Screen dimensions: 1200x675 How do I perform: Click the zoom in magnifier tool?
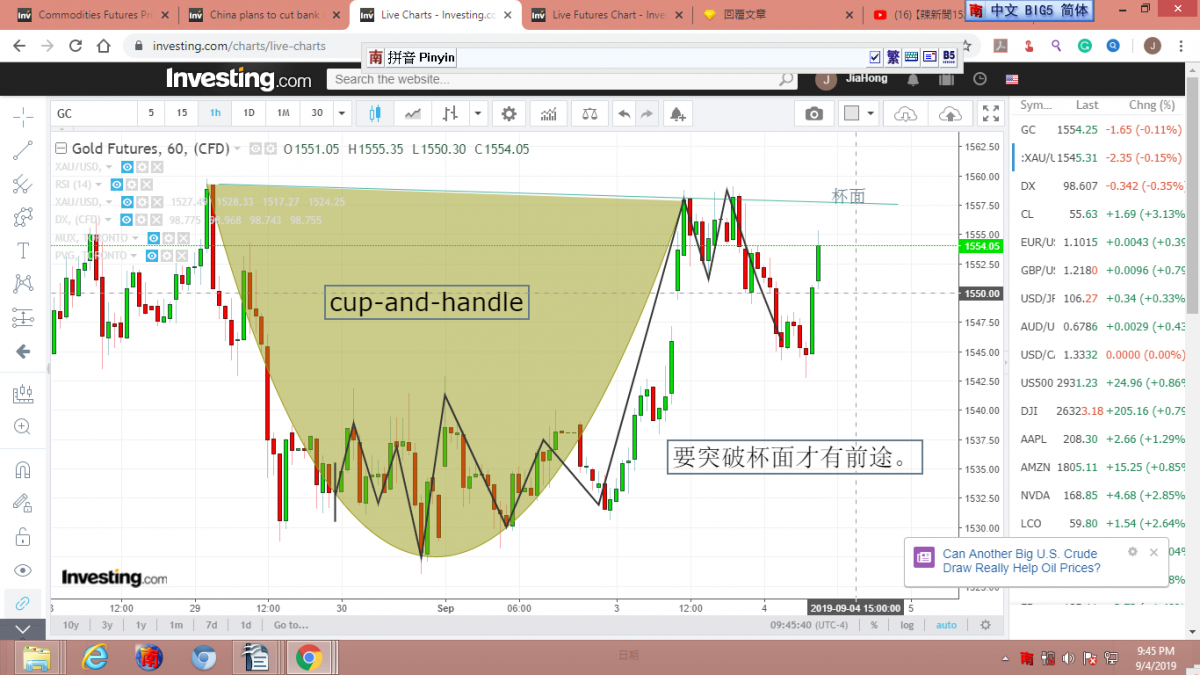pyautogui.click(x=22, y=426)
